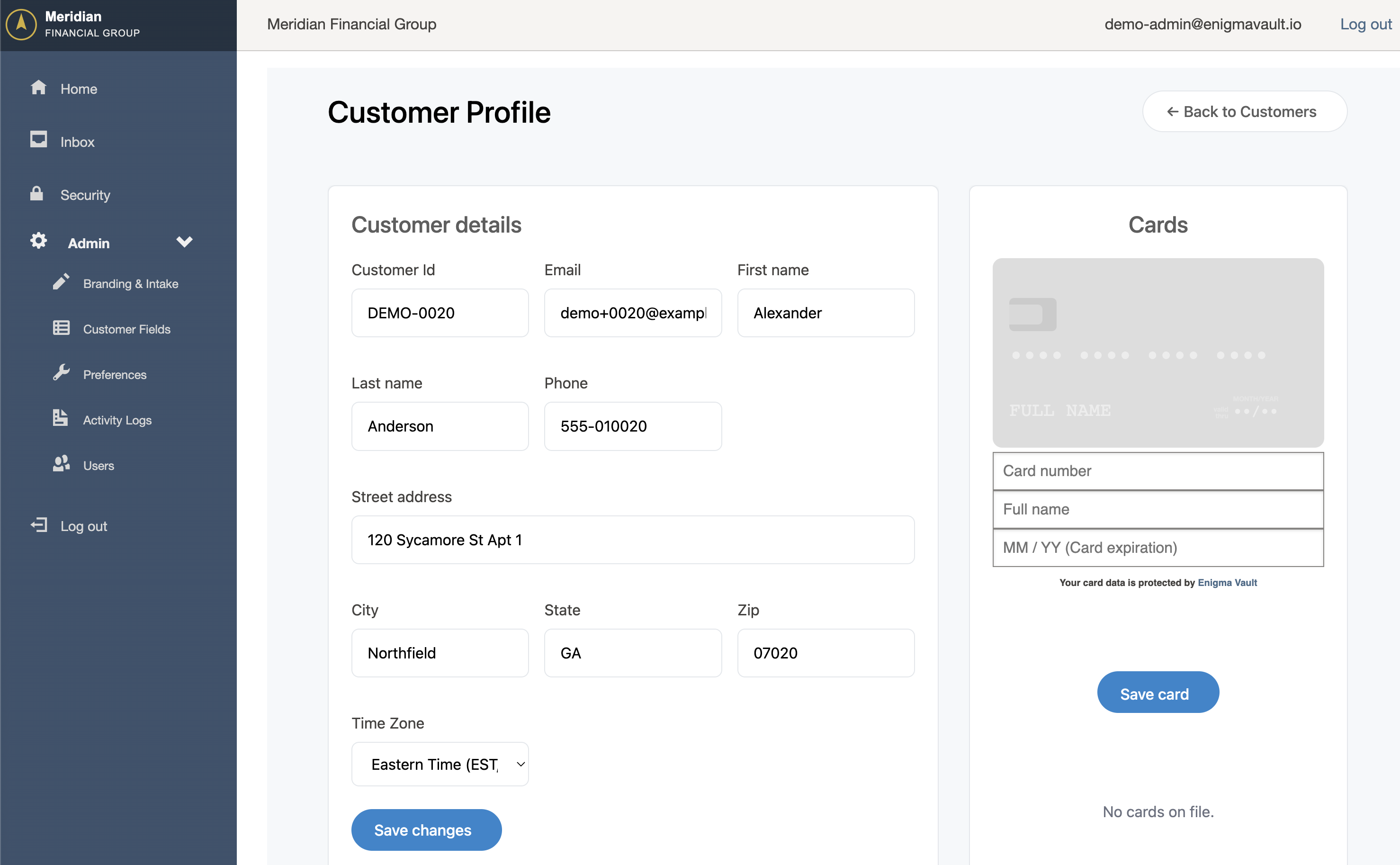Open Customer Fields using its table icon
The width and height of the screenshot is (1400, 865).
[61, 327]
